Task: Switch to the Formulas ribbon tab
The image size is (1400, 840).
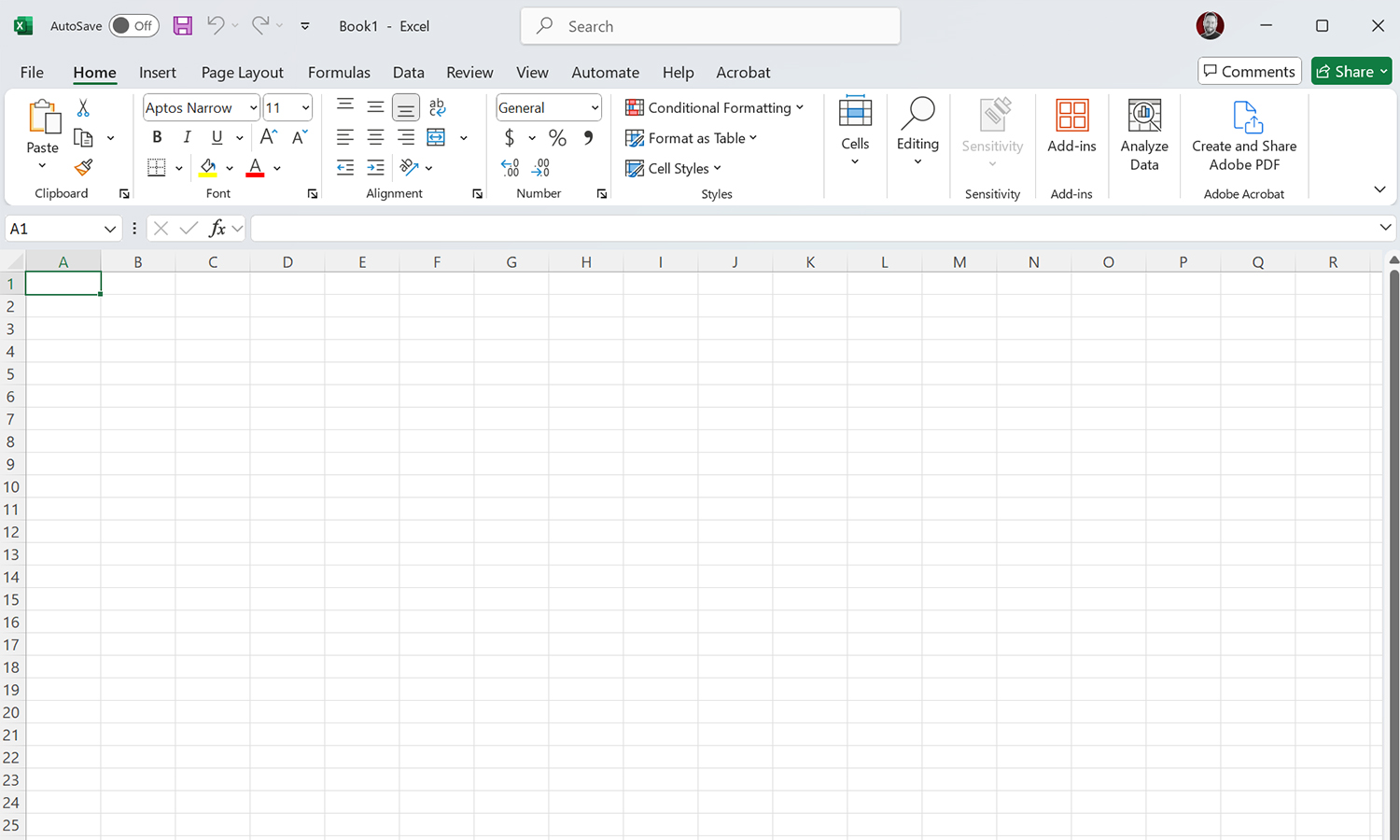Action: [x=339, y=72]
